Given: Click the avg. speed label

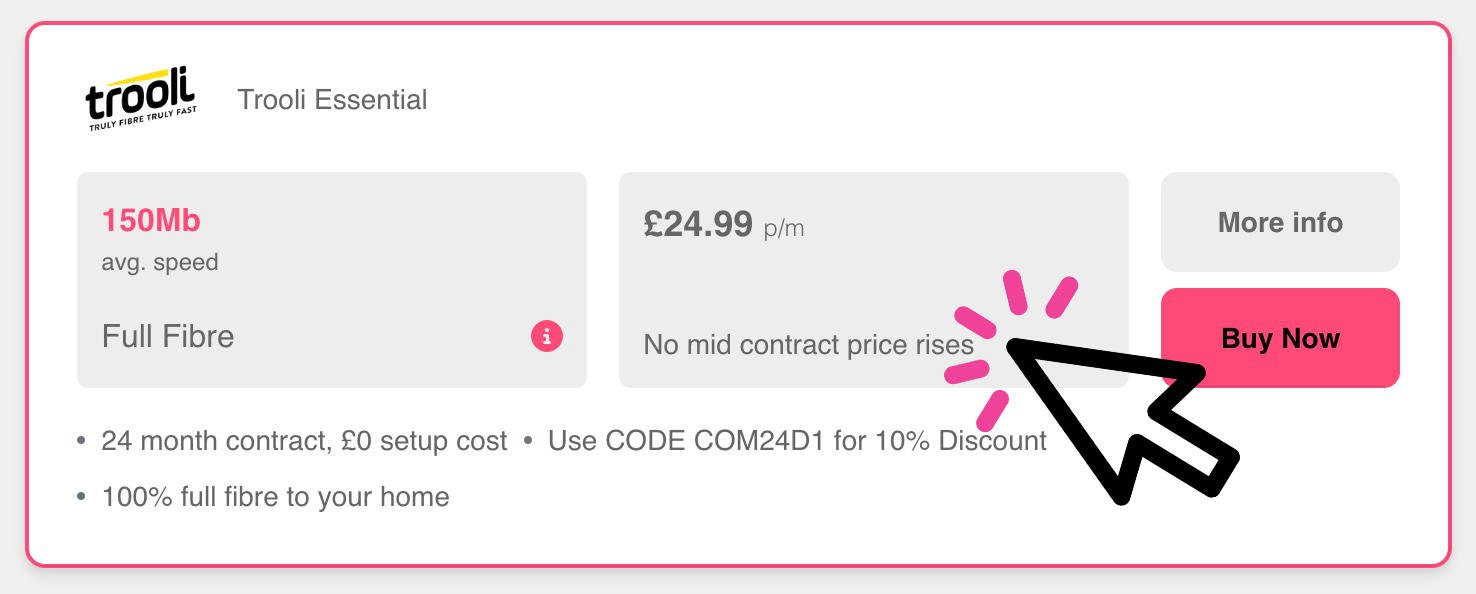Looking at the screenshot, I should pos(160,263).
